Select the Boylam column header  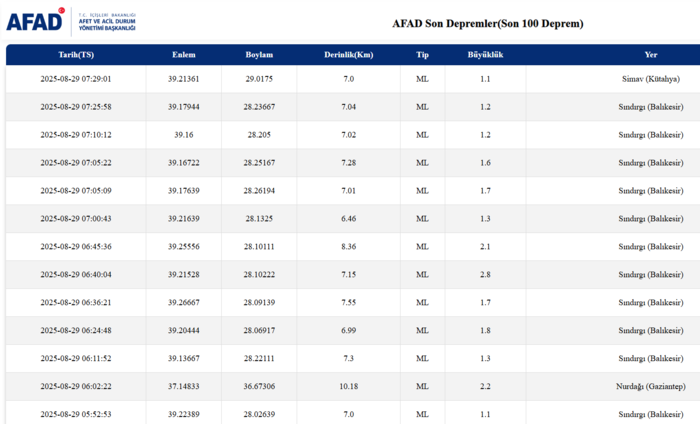coord(259,55)
